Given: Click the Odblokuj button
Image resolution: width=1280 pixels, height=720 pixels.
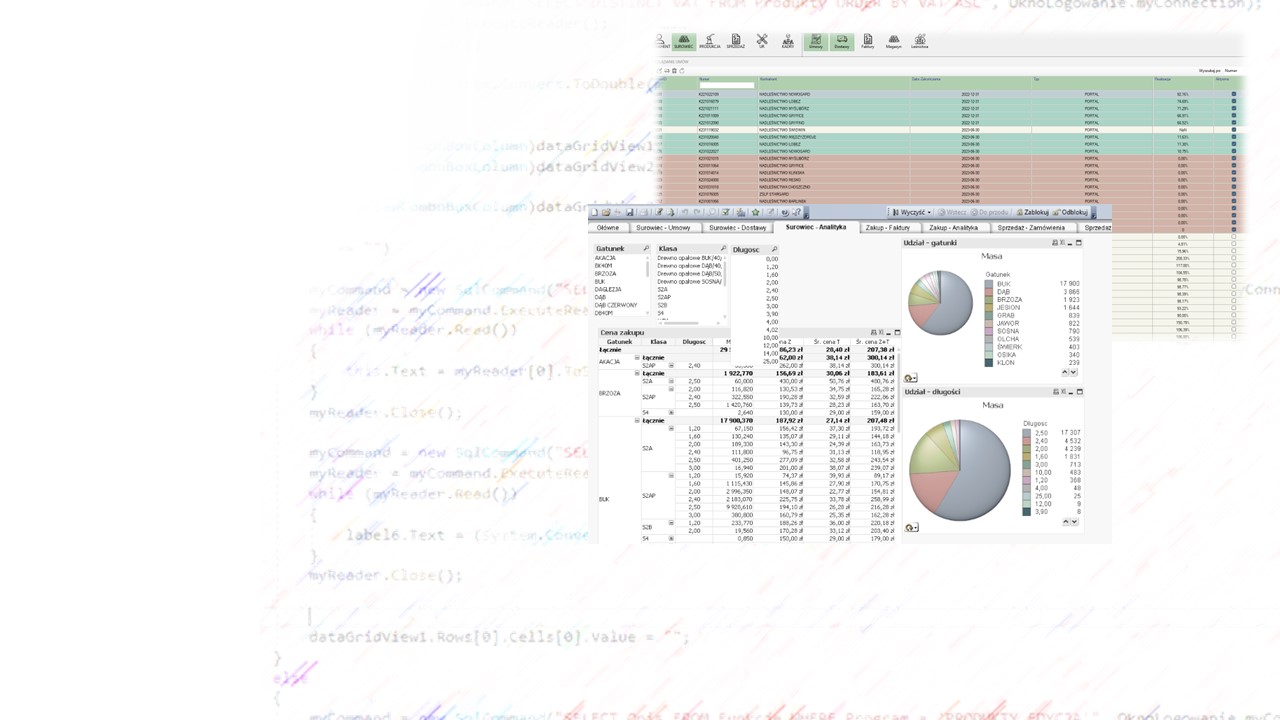Looking at the screenshot, I should pos(1071,212).
